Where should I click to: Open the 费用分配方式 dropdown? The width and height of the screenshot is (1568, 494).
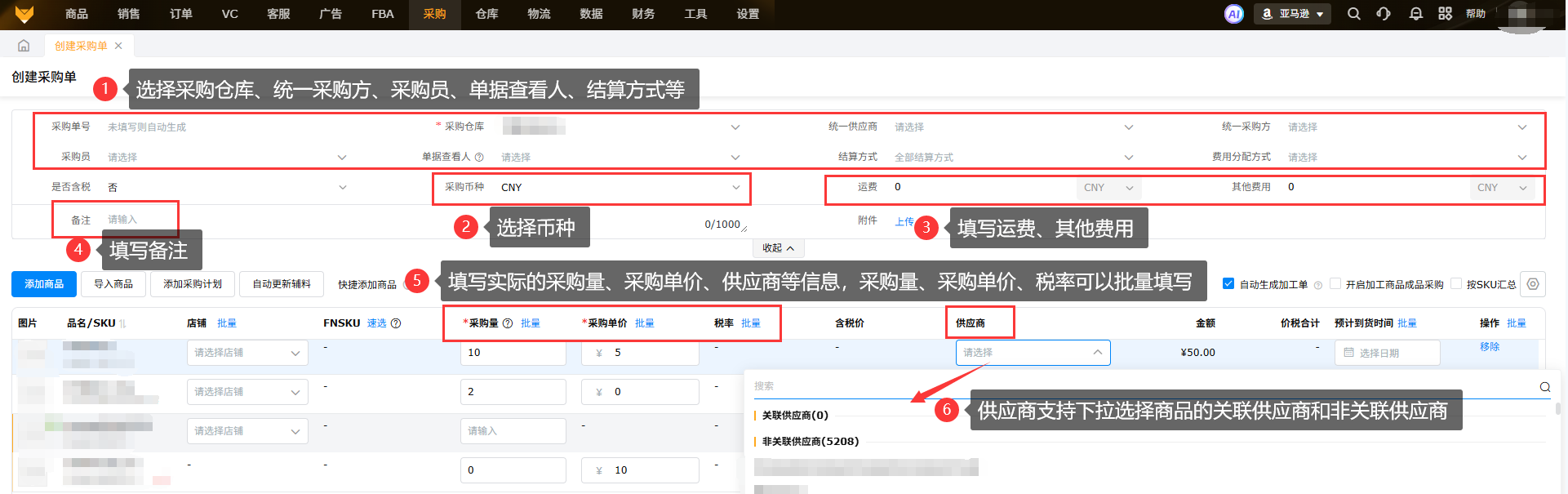(x=1408, y=157)
